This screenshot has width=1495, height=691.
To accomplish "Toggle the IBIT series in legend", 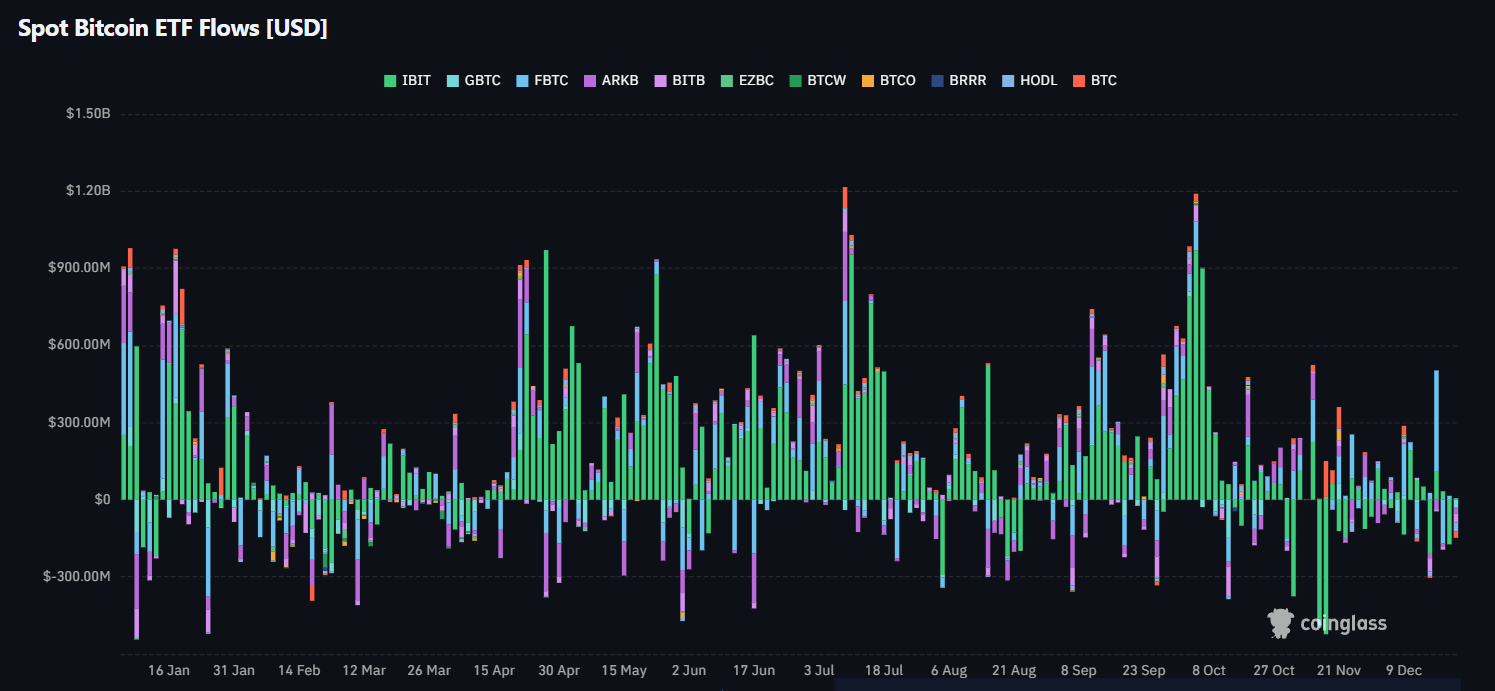I will (x=408, y=80).
